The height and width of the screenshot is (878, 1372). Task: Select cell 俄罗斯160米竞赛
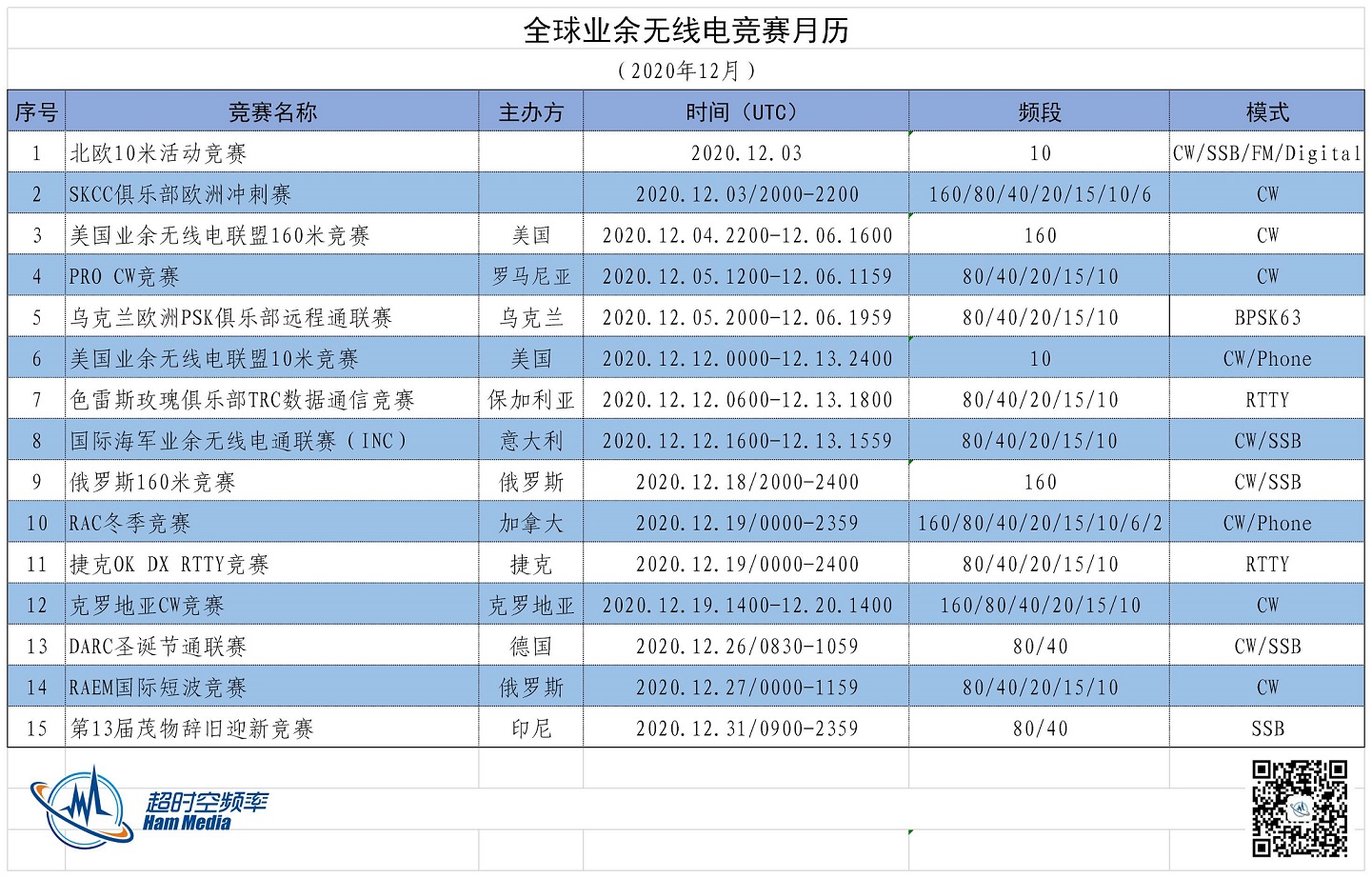pyautogui.click(x=272, y=482)
